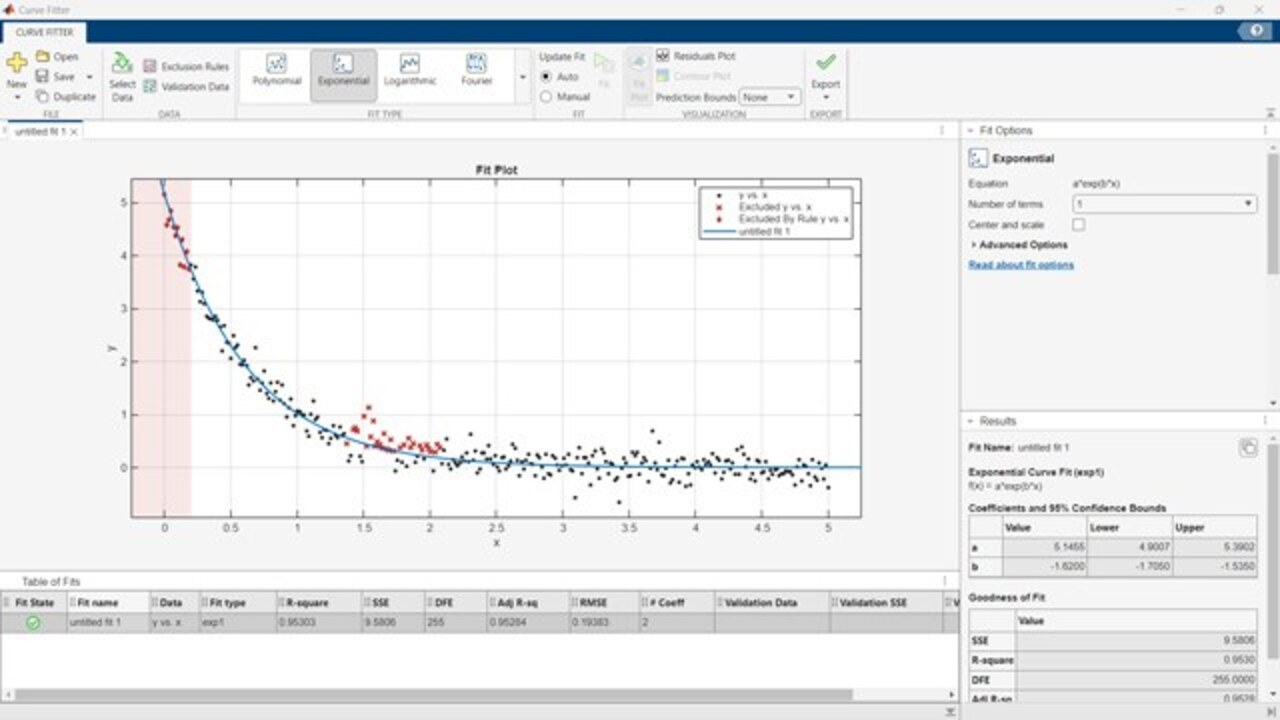Expand the Advanced Options section
This screenshot has width=1280, height=720.
click(1018, 245)
